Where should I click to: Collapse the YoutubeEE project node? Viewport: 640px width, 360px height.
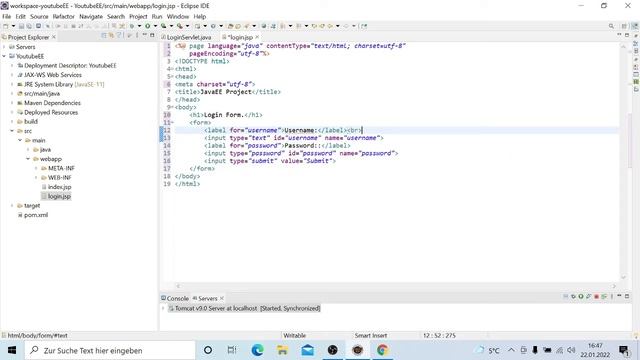pos(4,56)
